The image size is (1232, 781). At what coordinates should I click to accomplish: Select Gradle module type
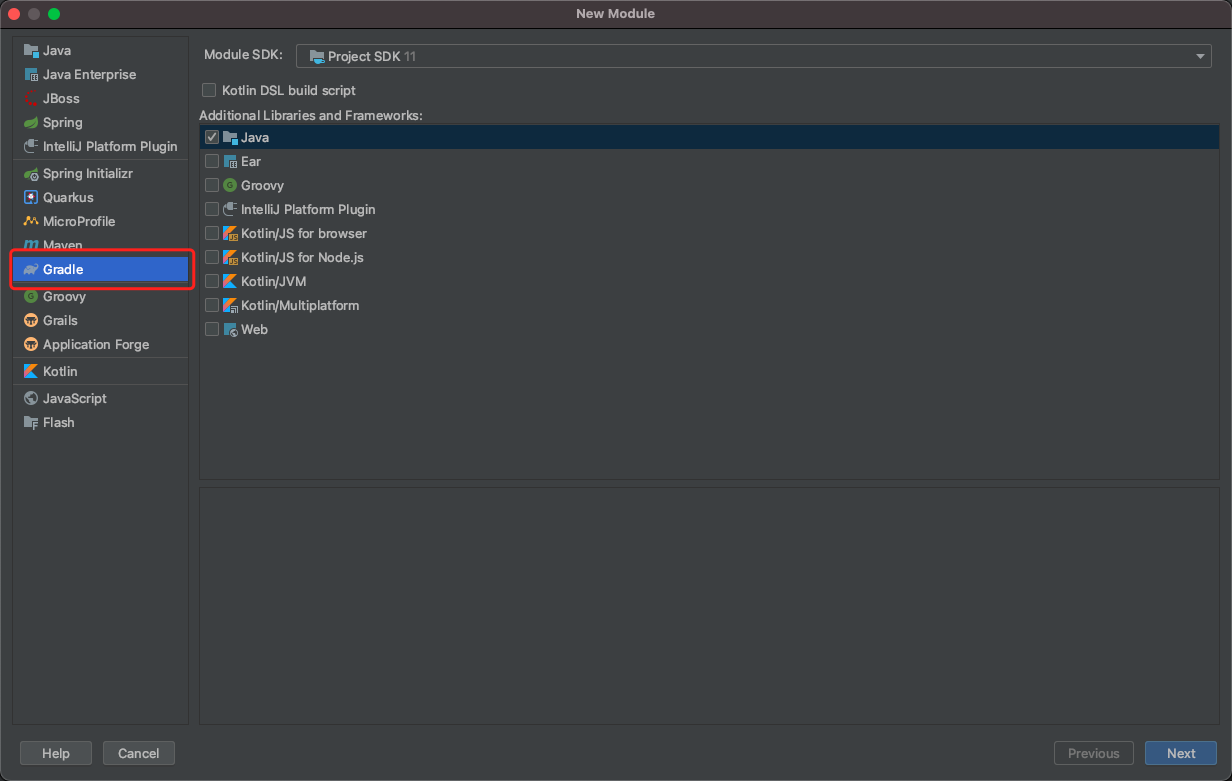pos(100,269)
